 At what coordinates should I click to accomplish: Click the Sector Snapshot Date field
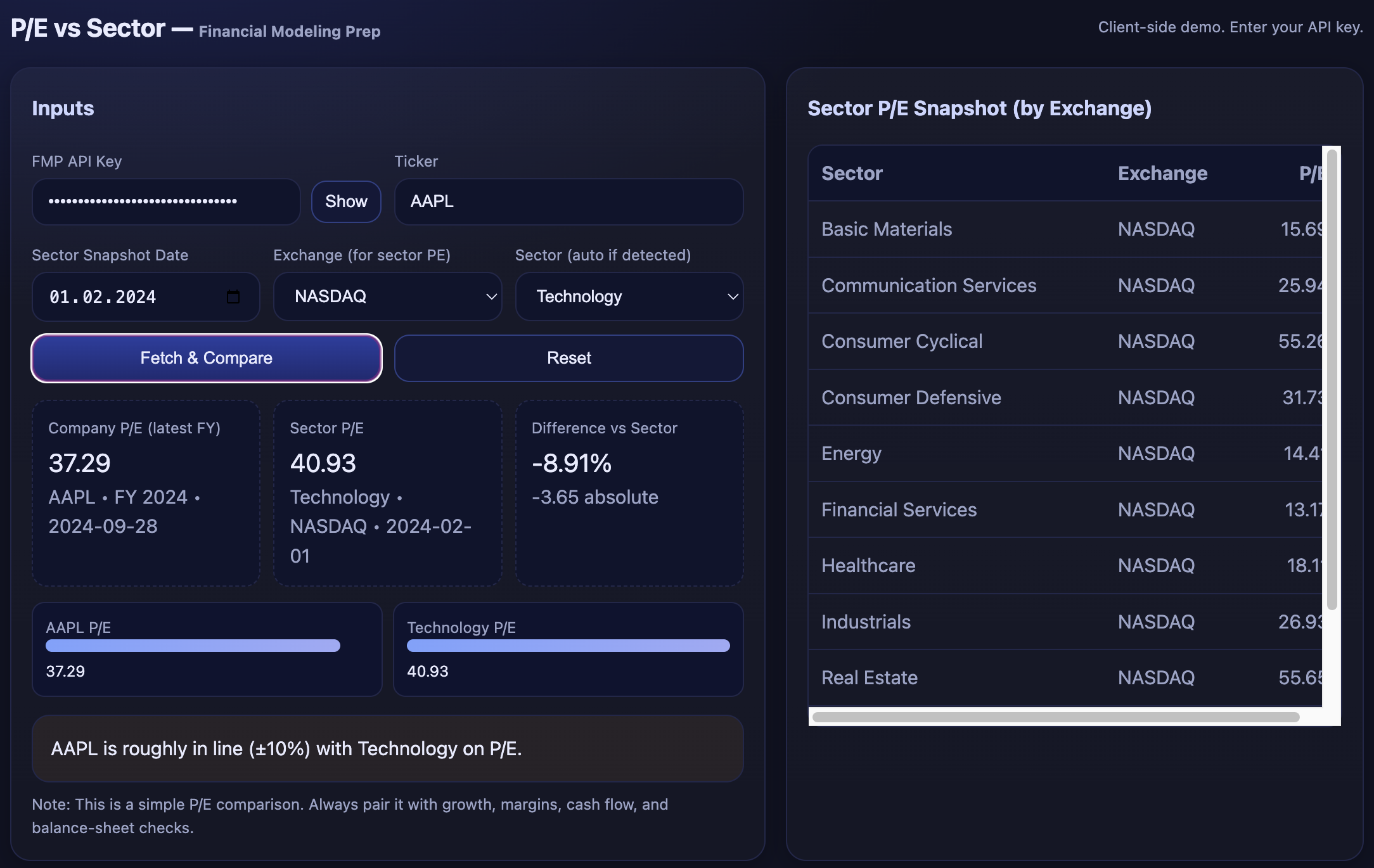point(146,297)
